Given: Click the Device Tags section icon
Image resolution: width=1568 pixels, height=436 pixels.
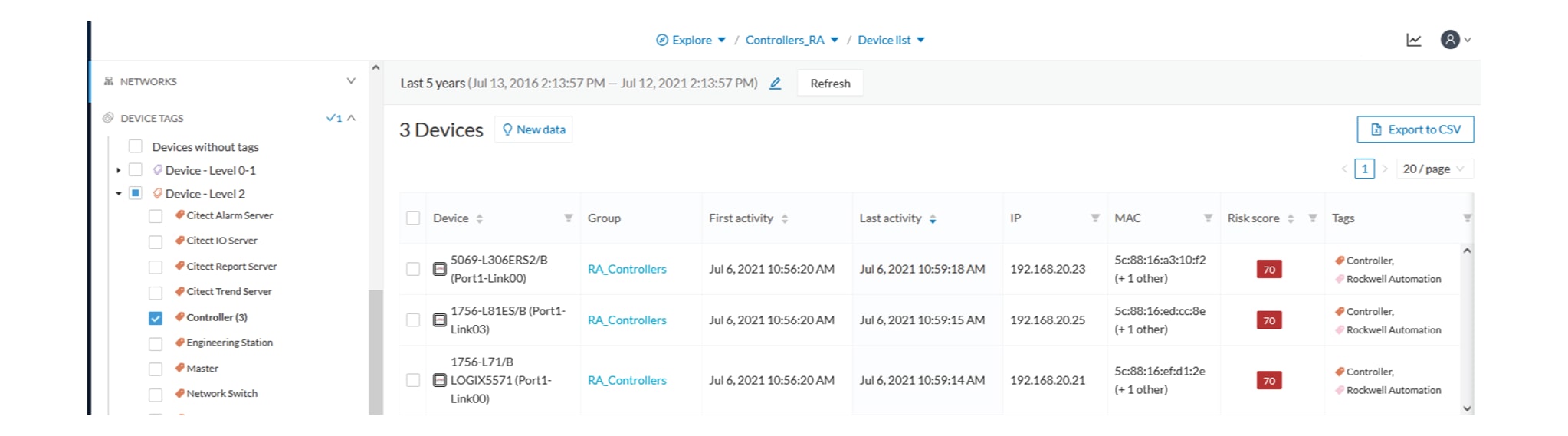Looking at the screenshot, I should click(x=108, y=118).
